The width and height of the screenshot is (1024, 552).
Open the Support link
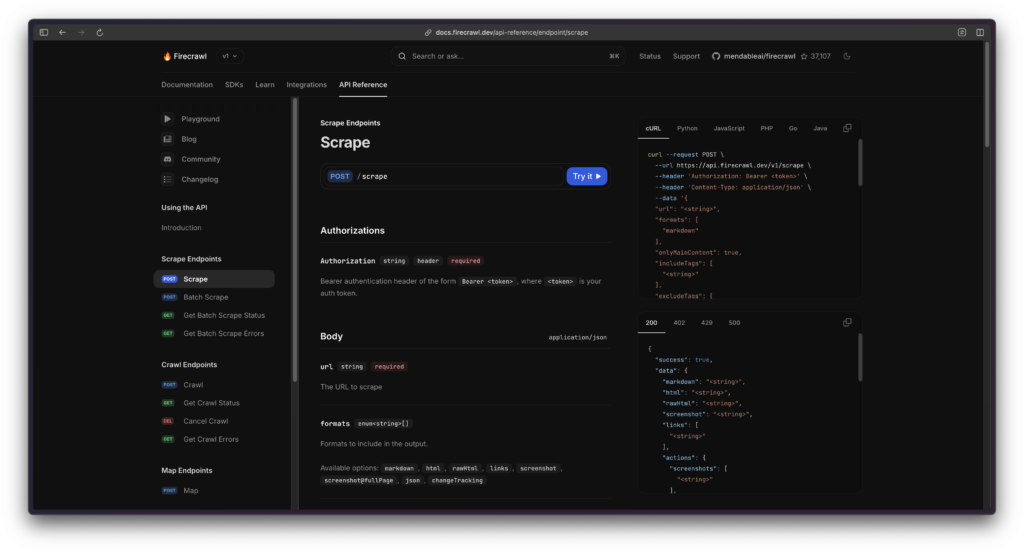pos(686,56)
